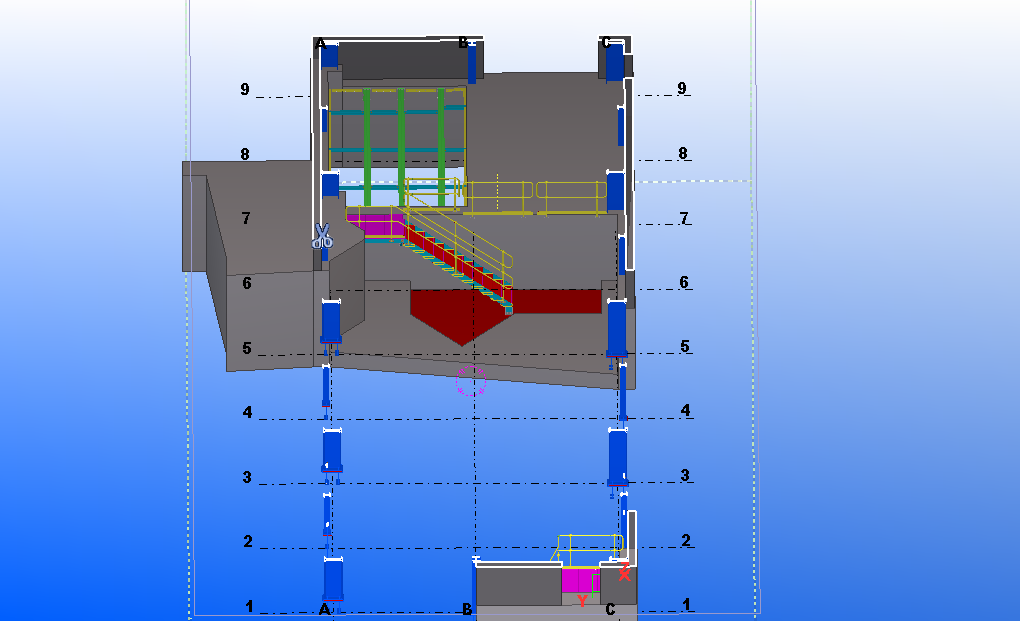Click the red Y axis marker

582,600
